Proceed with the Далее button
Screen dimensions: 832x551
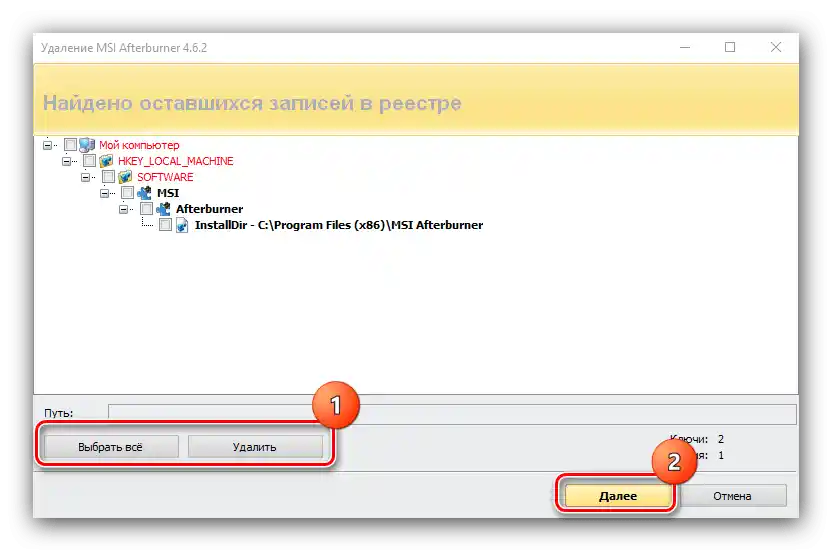(618, 496)
